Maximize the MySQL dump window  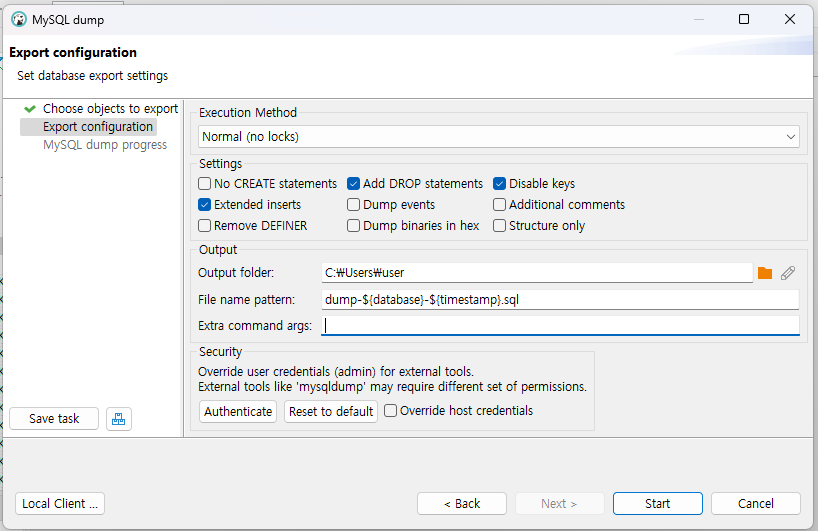(x=744, y=19)
